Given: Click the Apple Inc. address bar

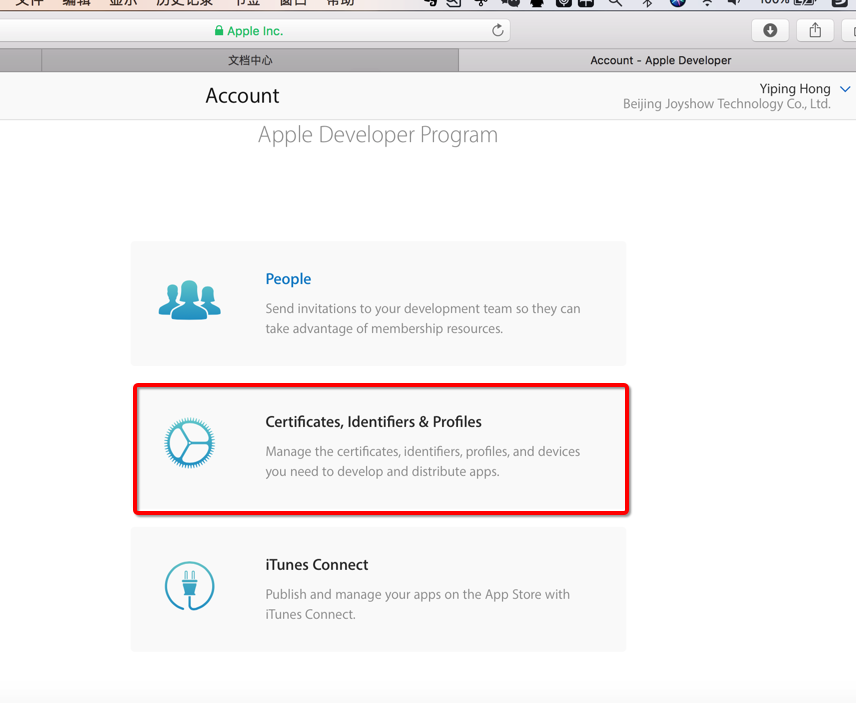Looking at the screenshot, I should tap(255, 31).
